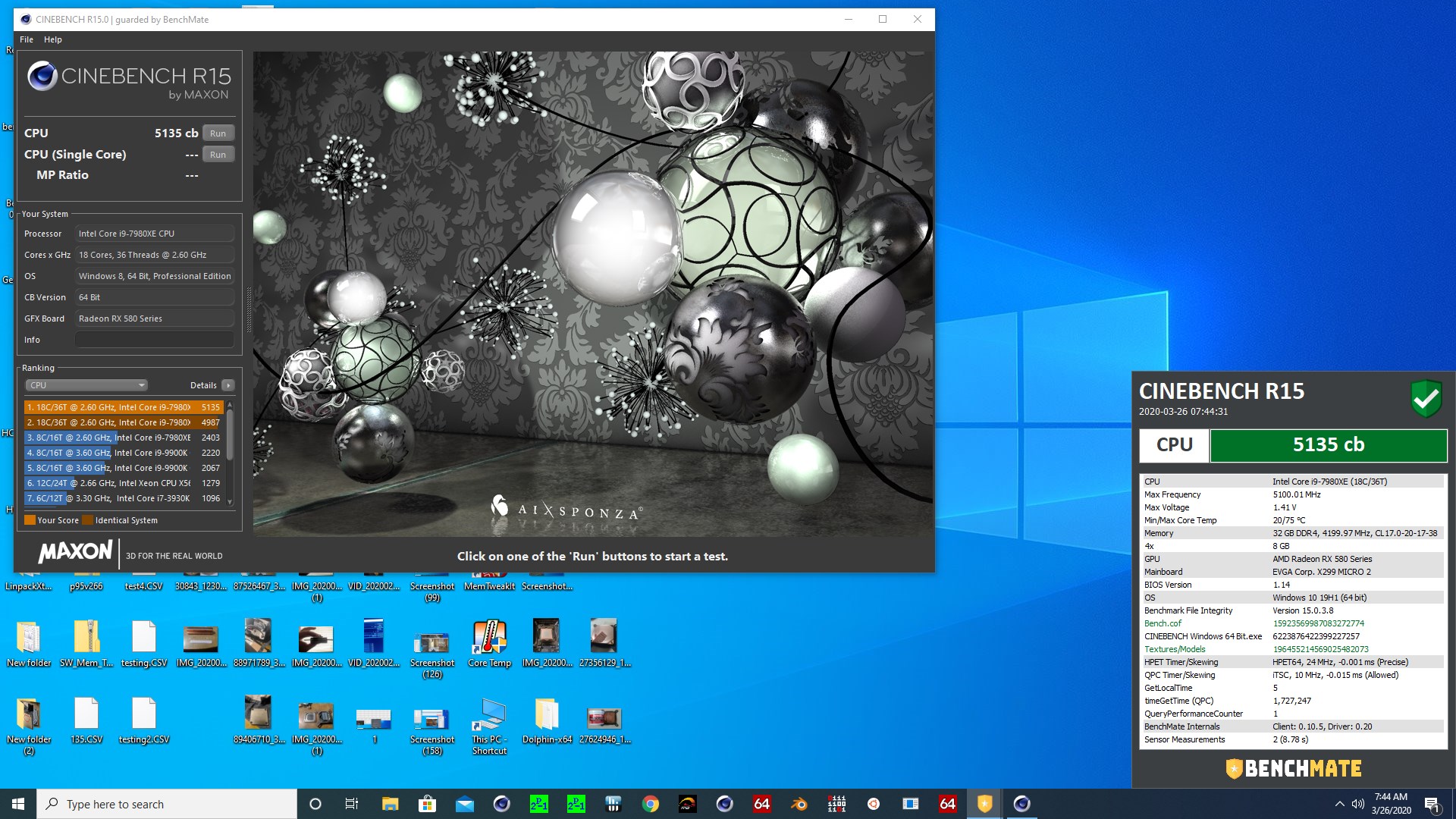Open Google Chrome from the taskbar
The width and height of the screenshot is (1456, 819).
point(650,804)
